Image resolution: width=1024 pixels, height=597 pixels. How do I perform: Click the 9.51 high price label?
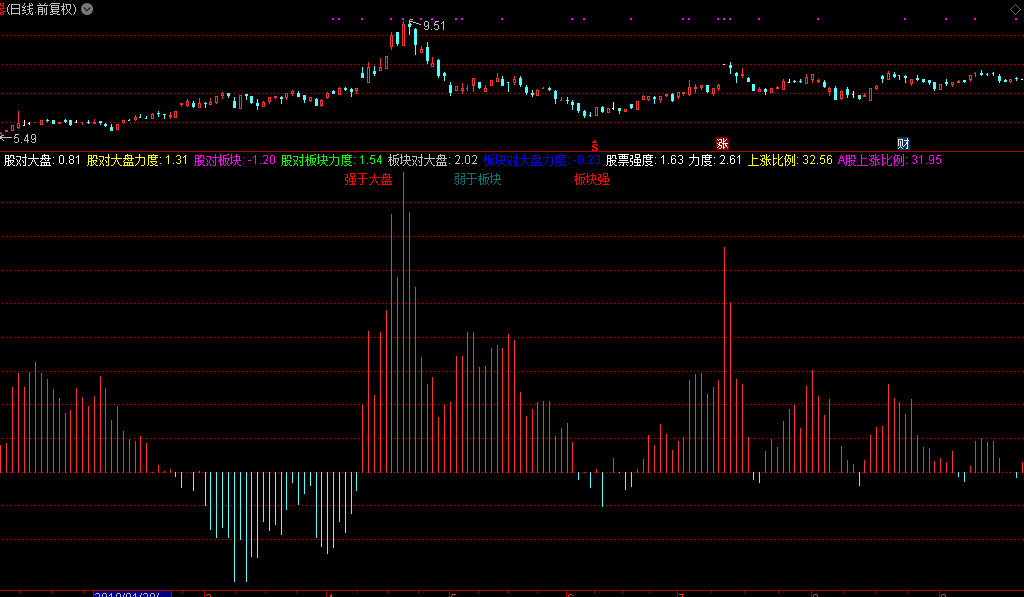click(x=433, y=26)
